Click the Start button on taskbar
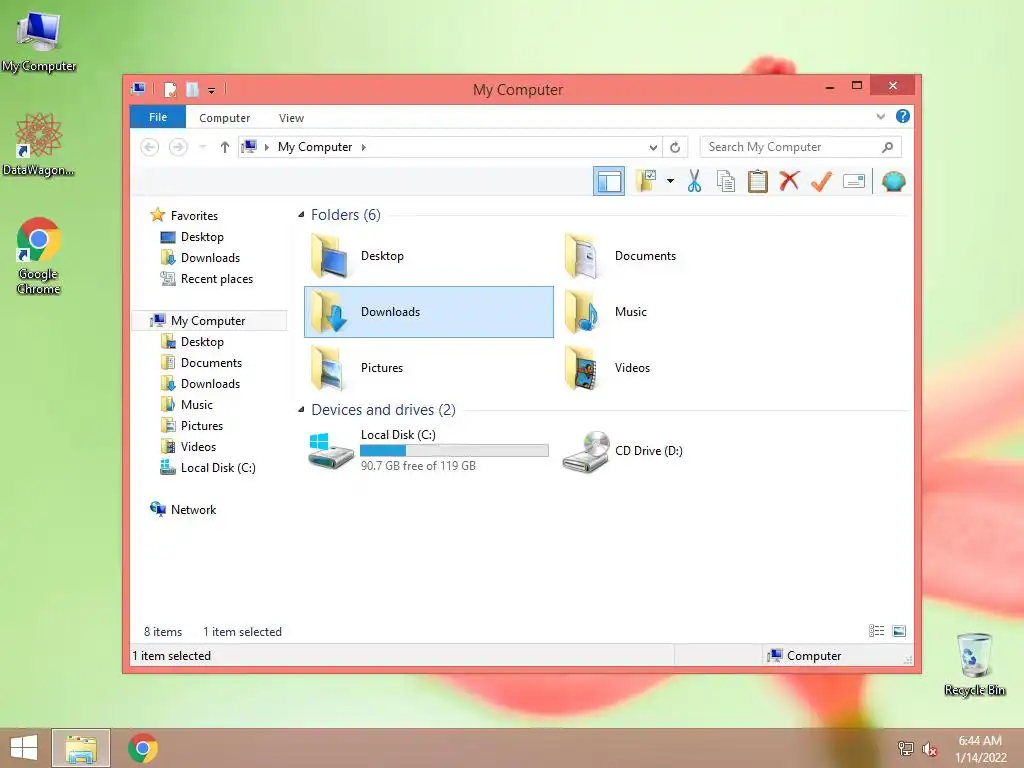Image resolution: width=1024 pixels, height=768 pixels. coord(24,748)
